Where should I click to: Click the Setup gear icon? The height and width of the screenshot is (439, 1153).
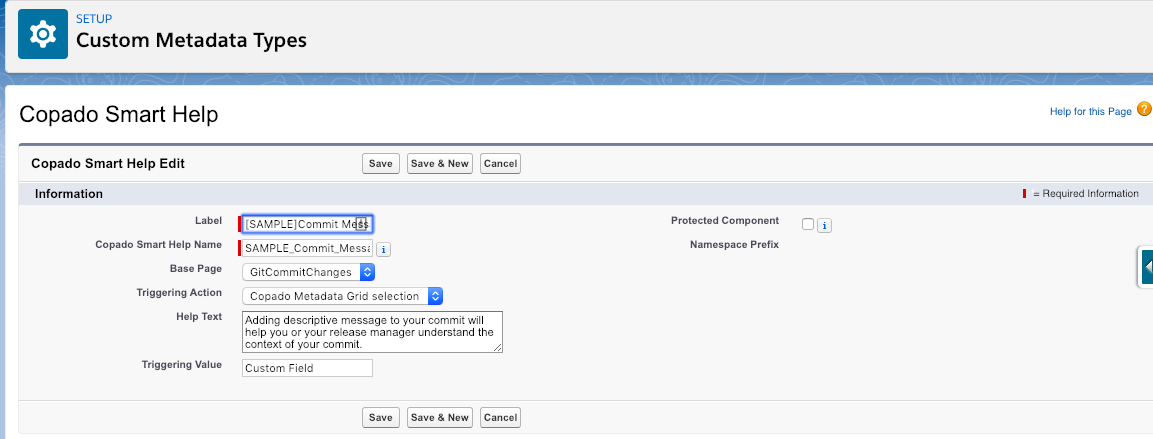point(43,34)
